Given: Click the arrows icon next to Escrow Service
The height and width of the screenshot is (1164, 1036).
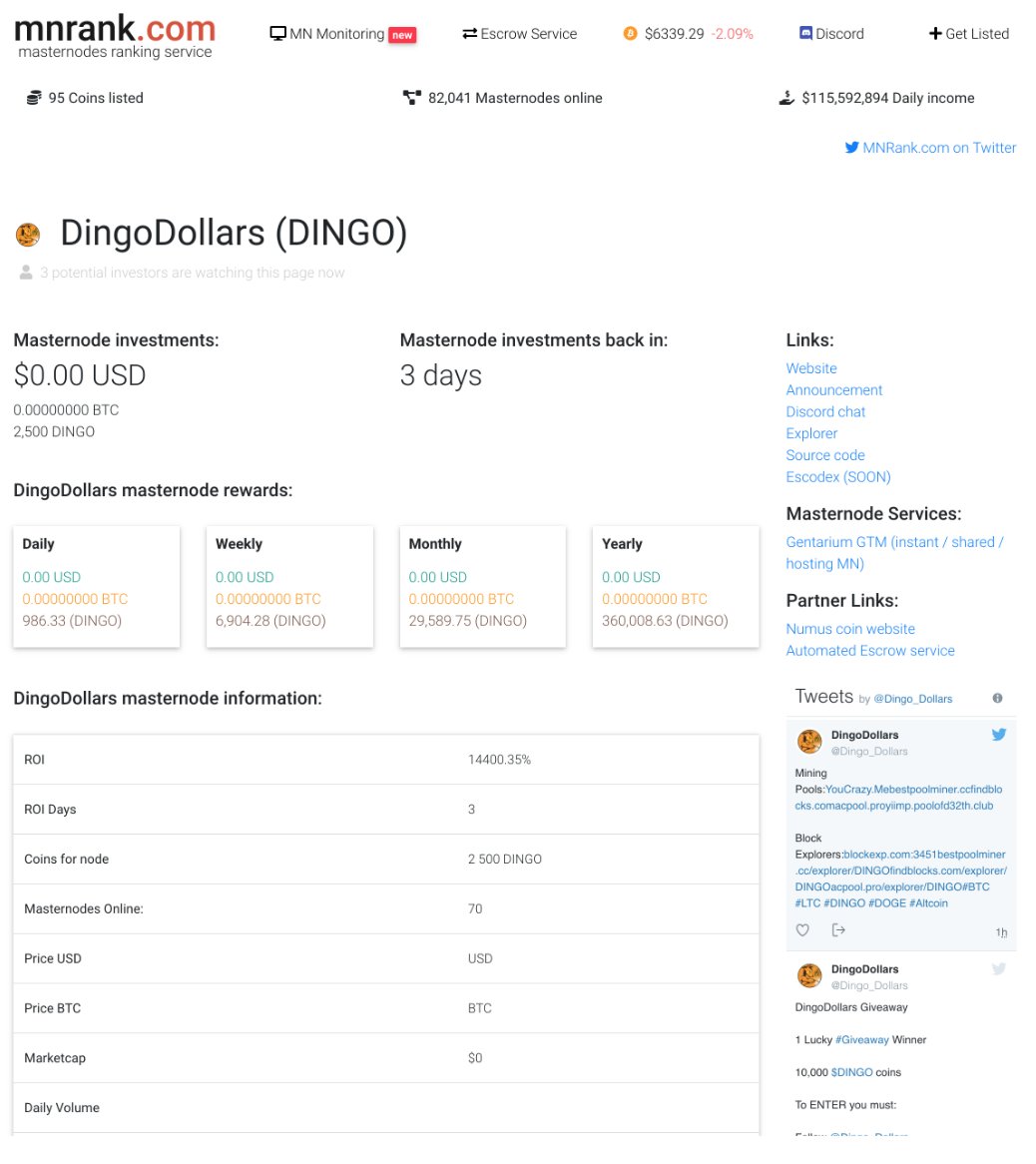Looking at the screenshot, I should 469,33.
